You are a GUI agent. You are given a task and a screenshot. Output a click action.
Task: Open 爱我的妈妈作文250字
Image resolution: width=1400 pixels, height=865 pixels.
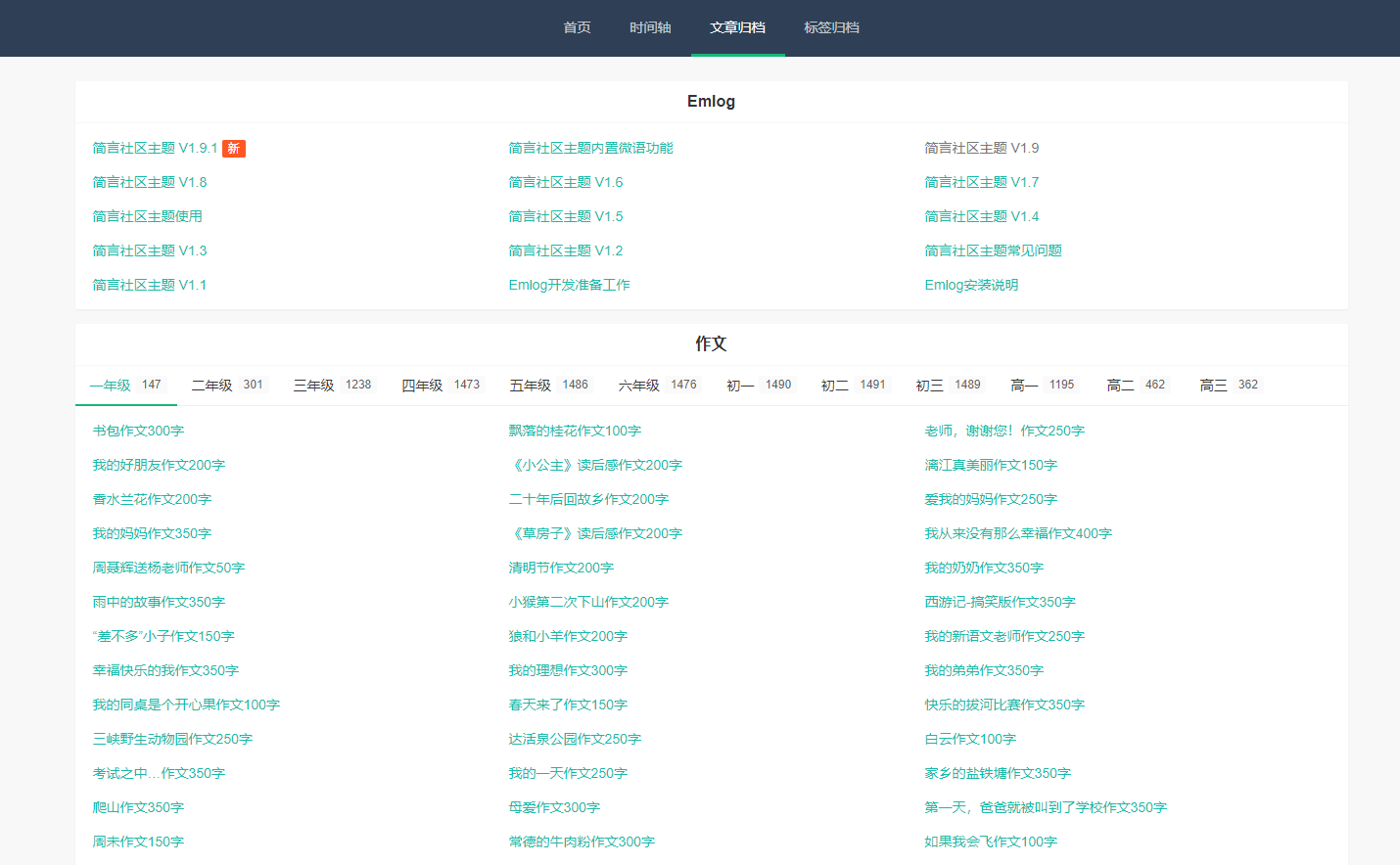click(991, 499)
